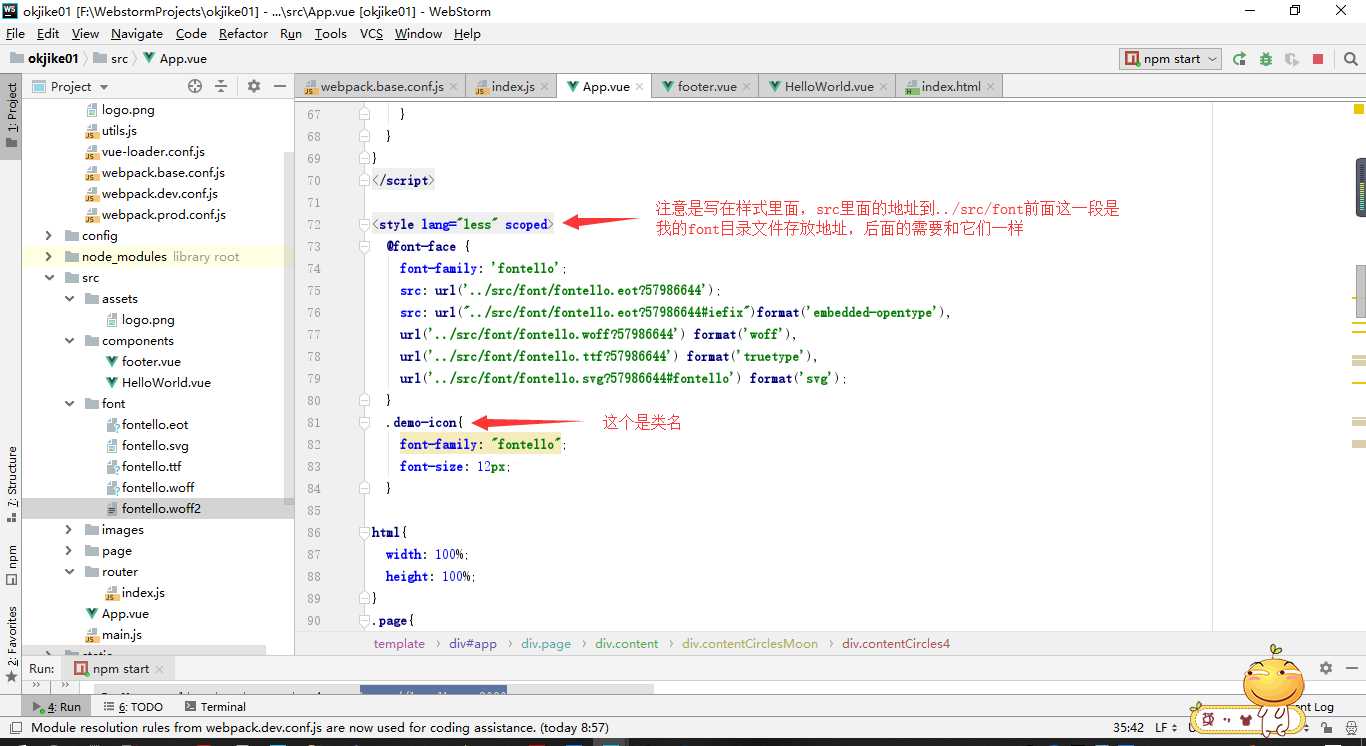Close the npm start run tab
The image size is (1366, 746).
coord(159,669)
